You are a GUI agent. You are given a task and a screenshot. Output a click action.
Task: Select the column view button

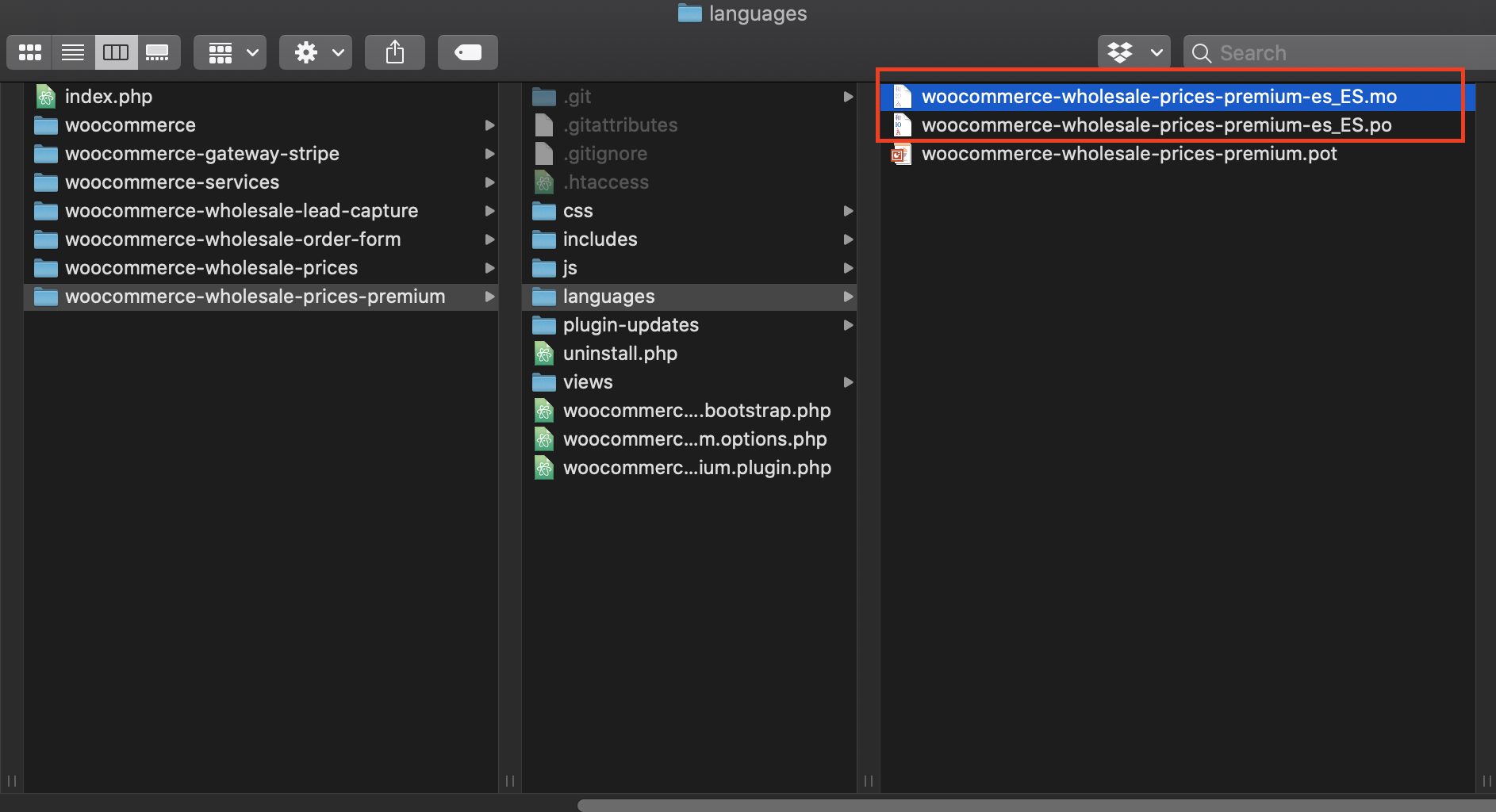(116, 53)
